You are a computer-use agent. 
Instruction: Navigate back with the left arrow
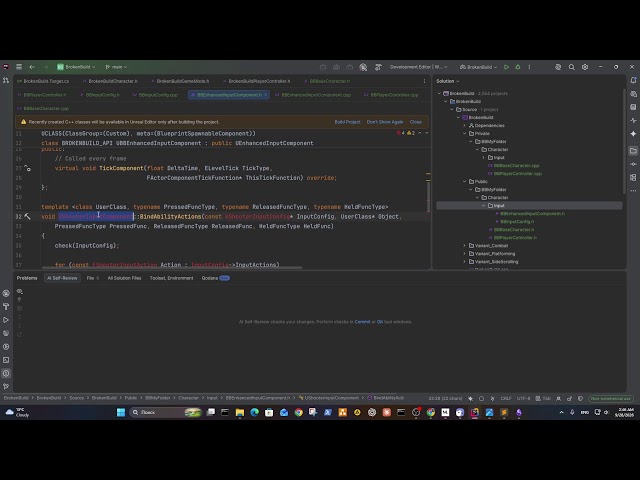coord(32,67)
